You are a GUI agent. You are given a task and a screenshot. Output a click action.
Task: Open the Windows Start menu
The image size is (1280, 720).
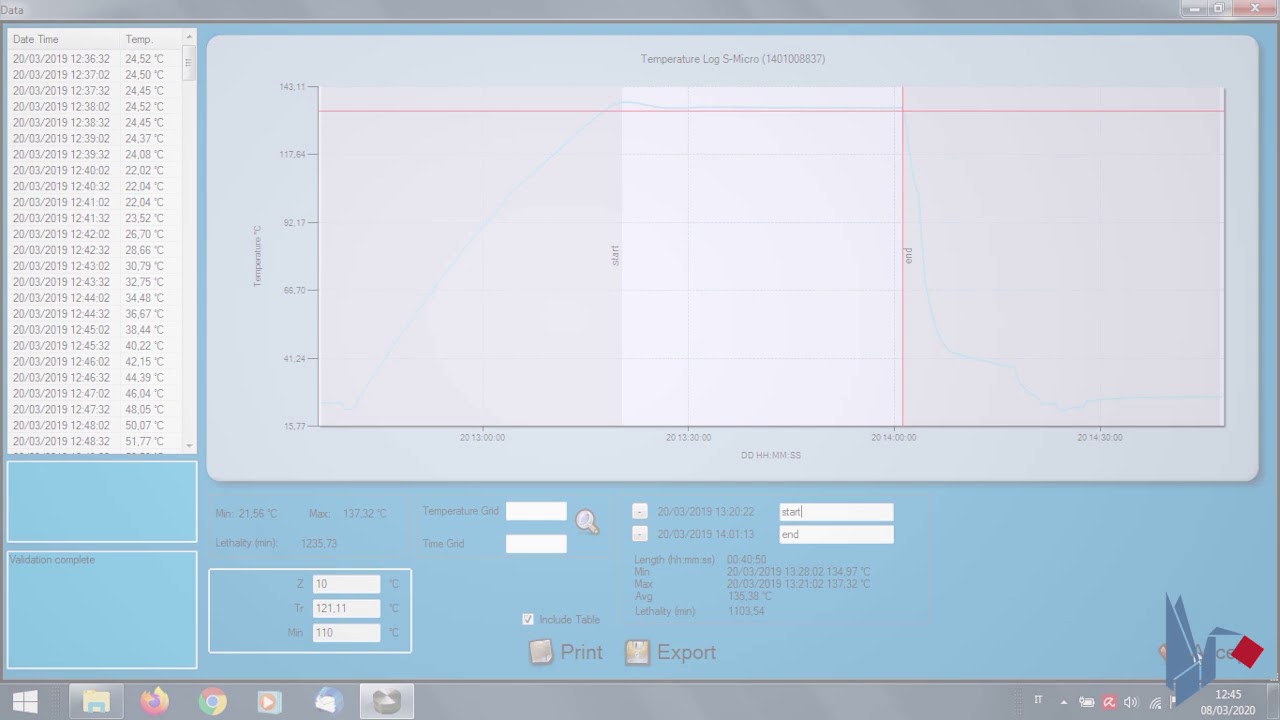point(25,702)
